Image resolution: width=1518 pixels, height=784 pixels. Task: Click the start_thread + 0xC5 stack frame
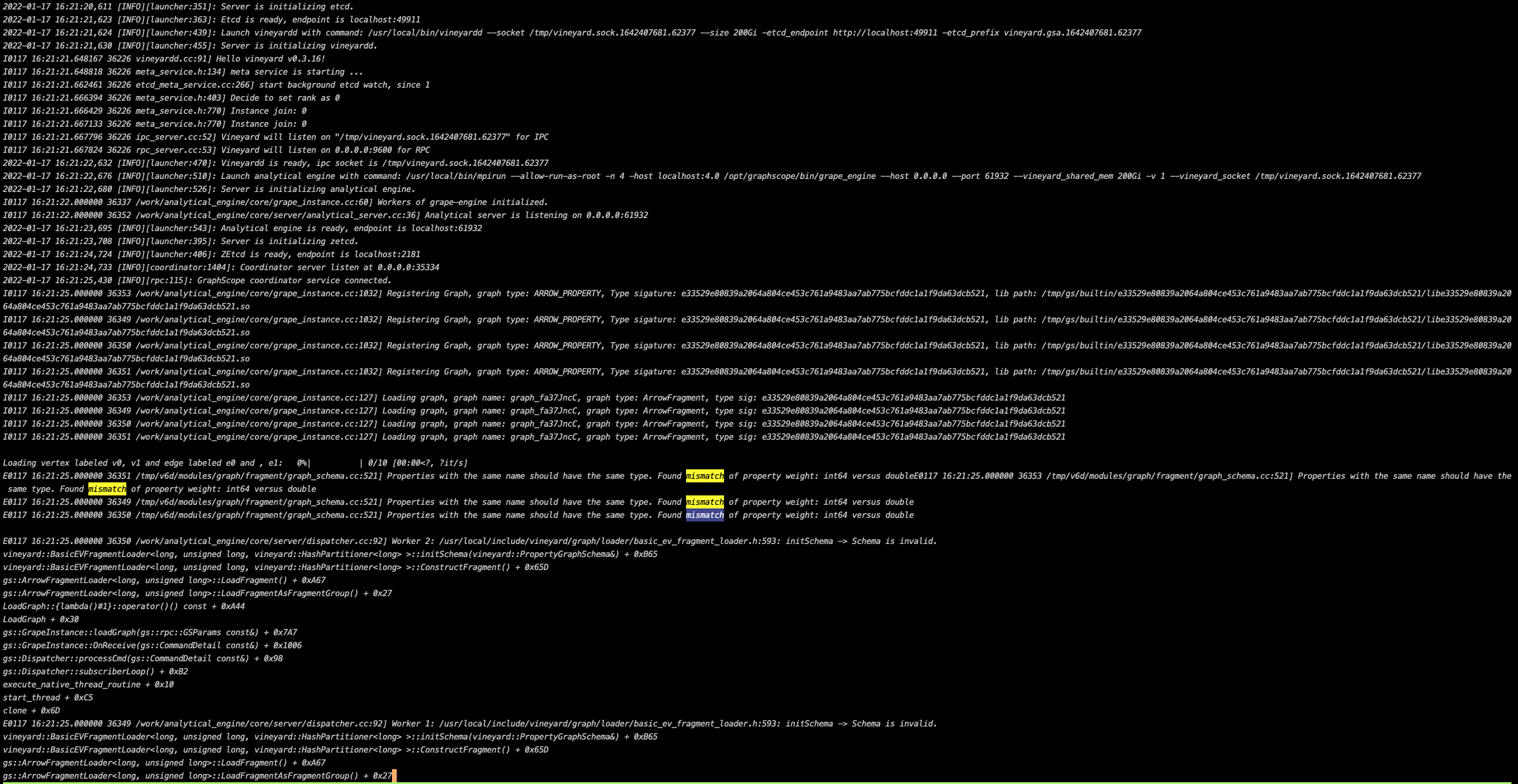[47, 697]
